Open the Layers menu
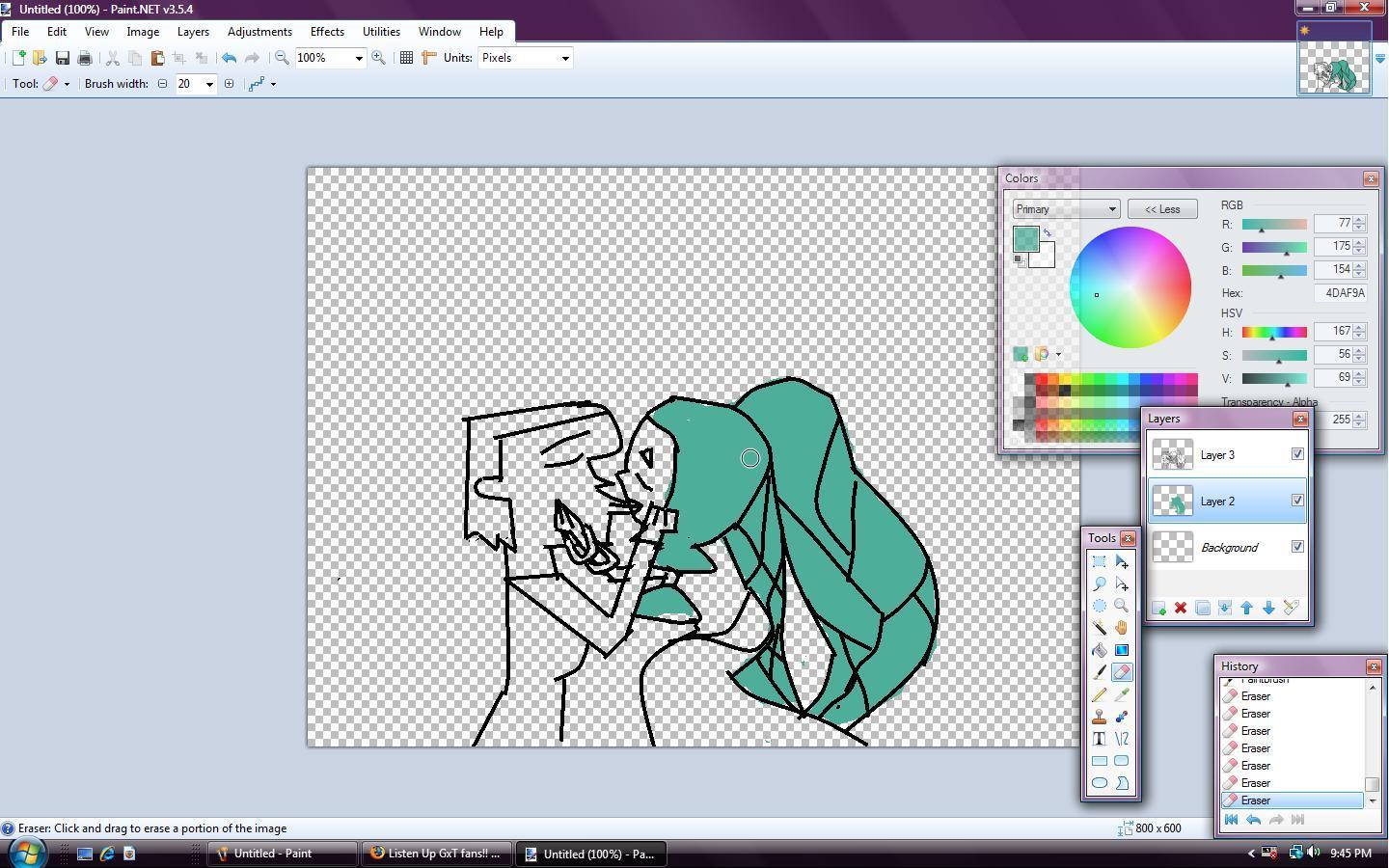1389x868 pixels. coord(193,31)
